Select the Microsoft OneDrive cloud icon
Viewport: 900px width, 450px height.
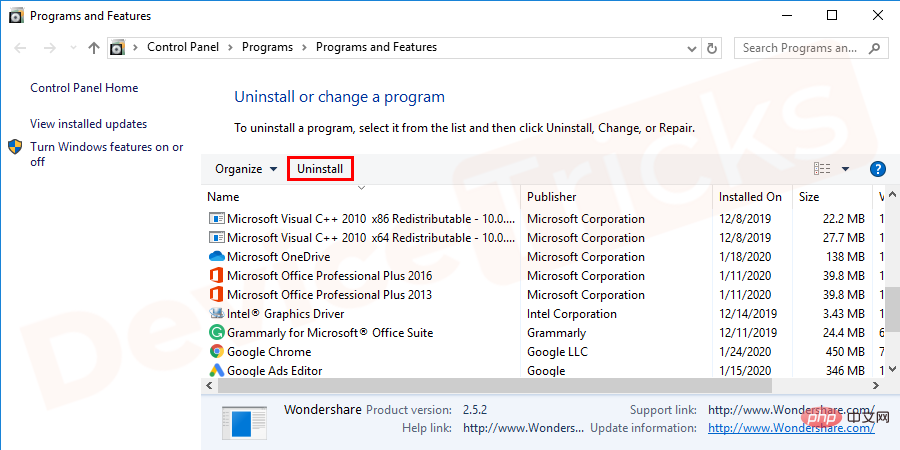[x=216, y=257]
